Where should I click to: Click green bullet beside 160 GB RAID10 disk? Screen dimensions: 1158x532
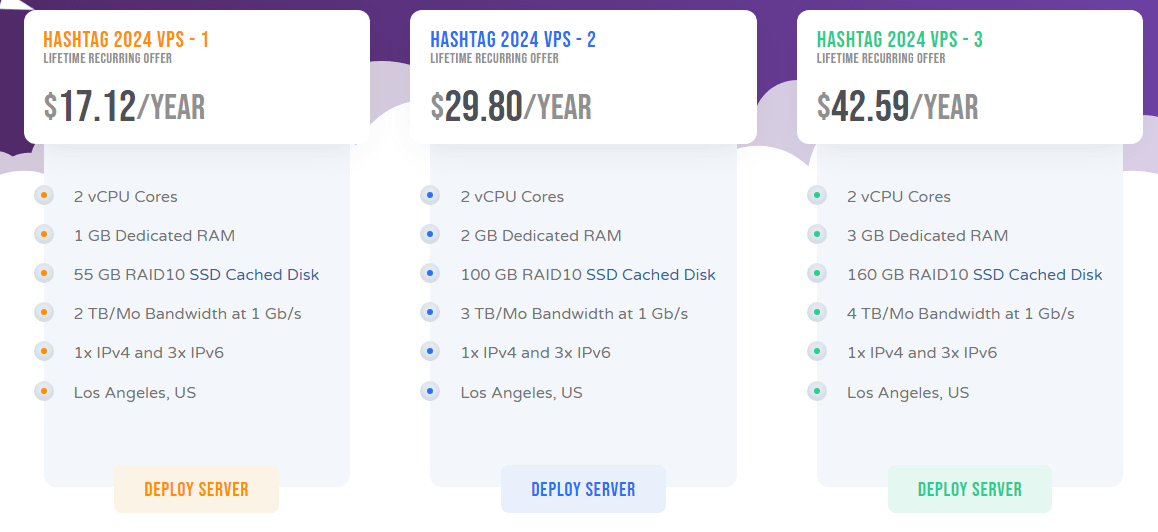[817, 274]
